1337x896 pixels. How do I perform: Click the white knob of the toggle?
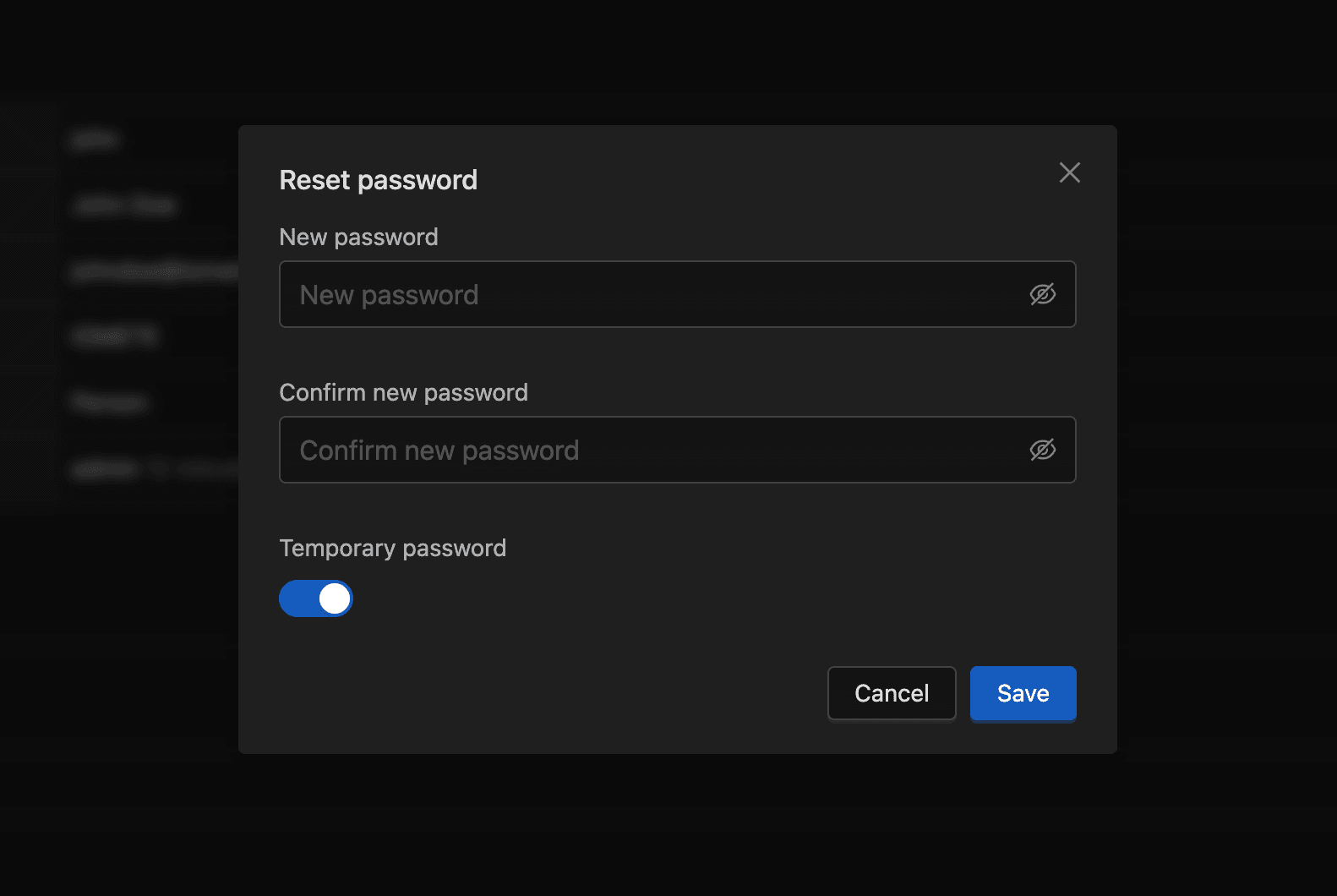(335, 598)
